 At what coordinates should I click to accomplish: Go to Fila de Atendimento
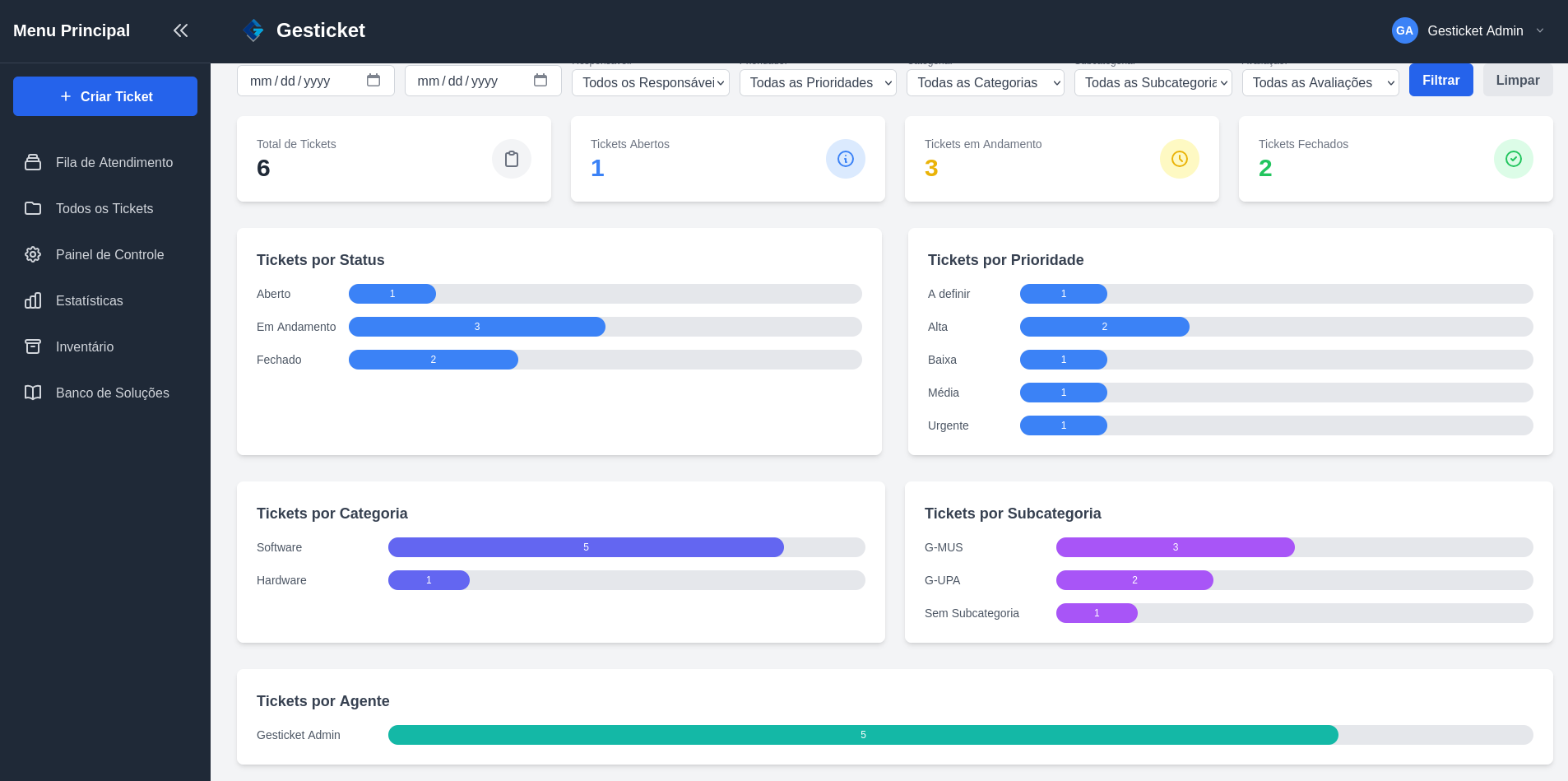(x=114, y=163)
